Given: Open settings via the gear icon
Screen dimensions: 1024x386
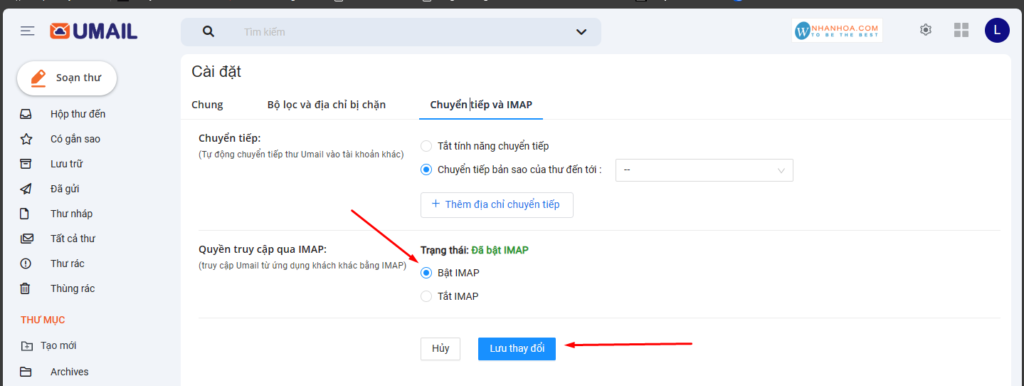Looking at the screenshot, I should (925, 30).
